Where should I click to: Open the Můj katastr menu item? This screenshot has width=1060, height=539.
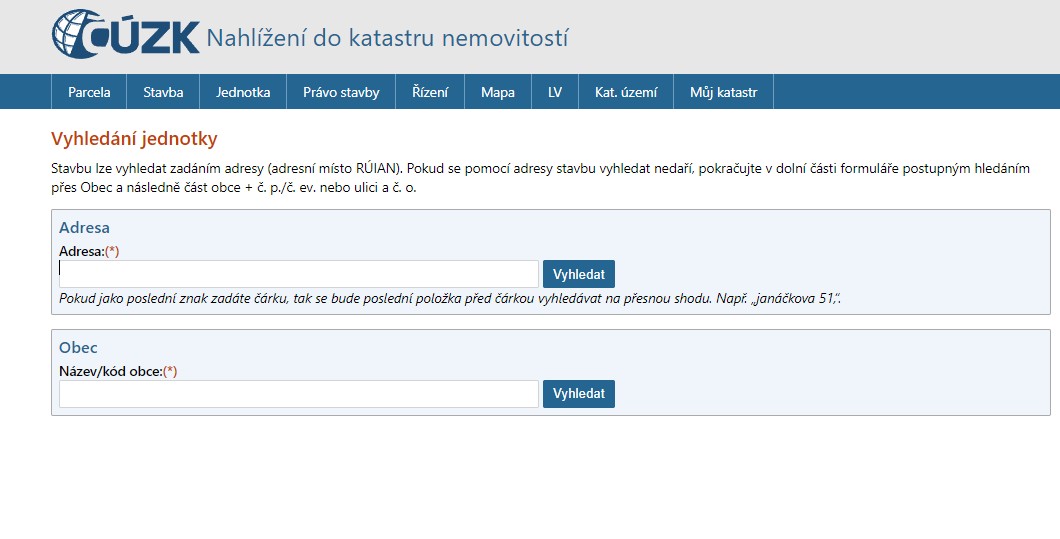pyautogui.click(x=723, y=92)
